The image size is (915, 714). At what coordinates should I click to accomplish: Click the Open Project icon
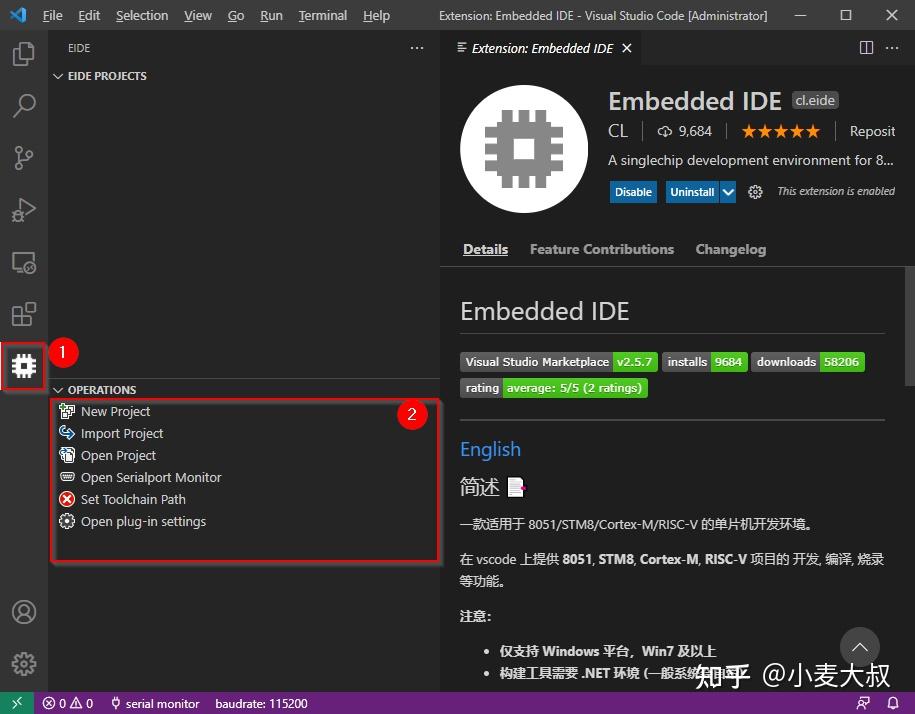click(x=67, y=455)
